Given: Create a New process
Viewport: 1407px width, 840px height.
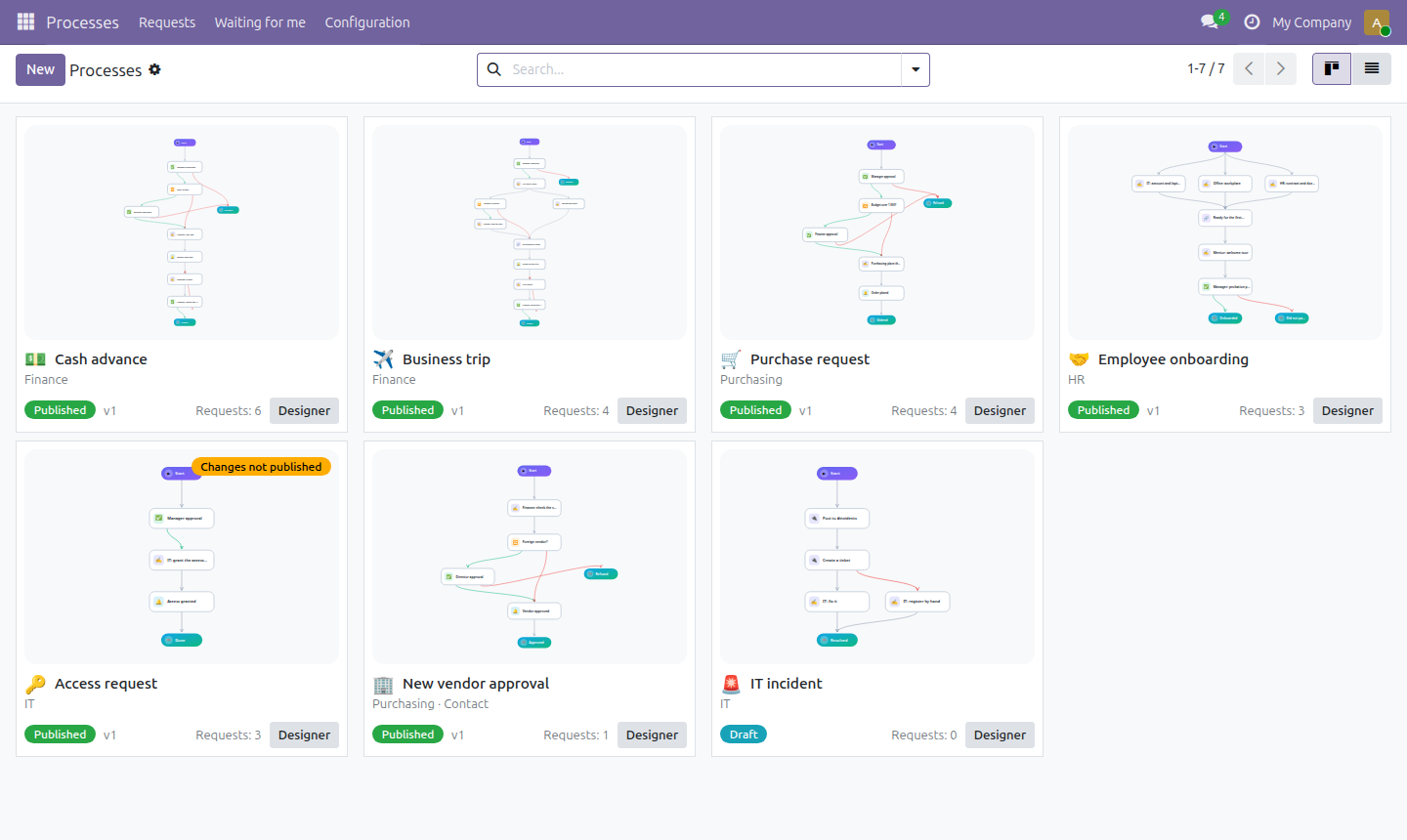Looking at the screenshot, I should pos(40,69).
